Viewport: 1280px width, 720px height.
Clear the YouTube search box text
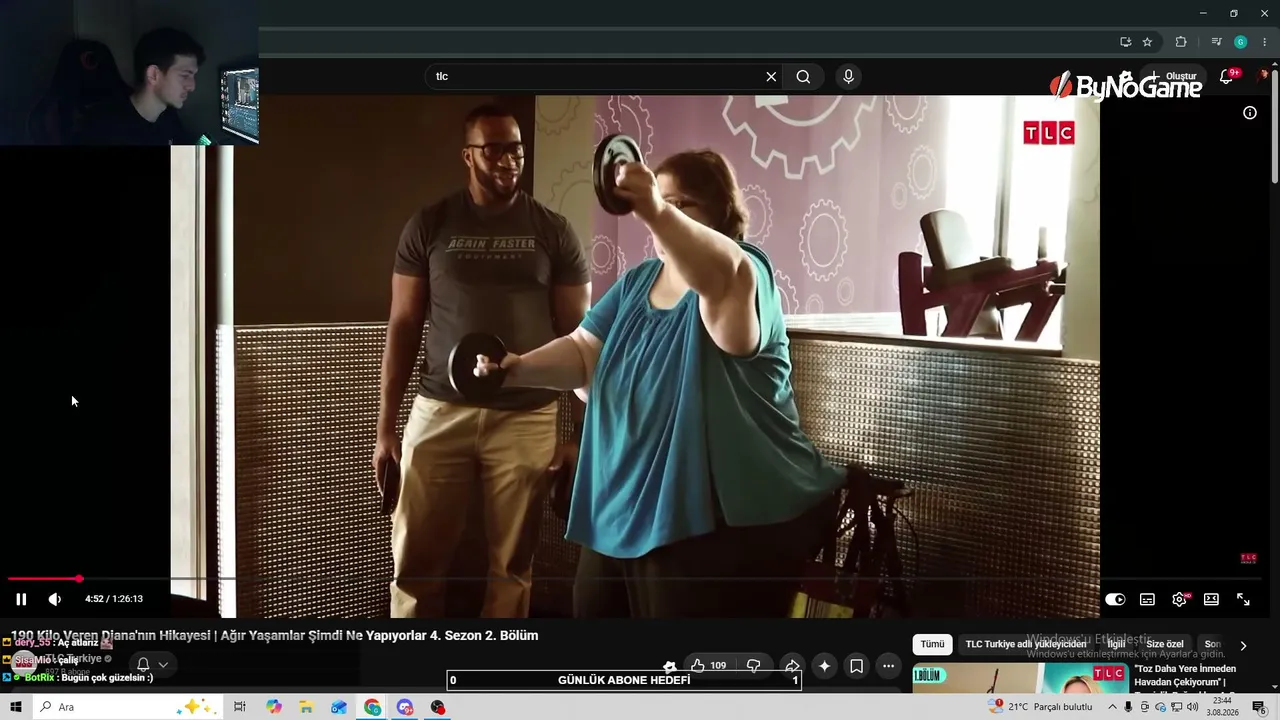pyautogui.click(x=771, y=77)
